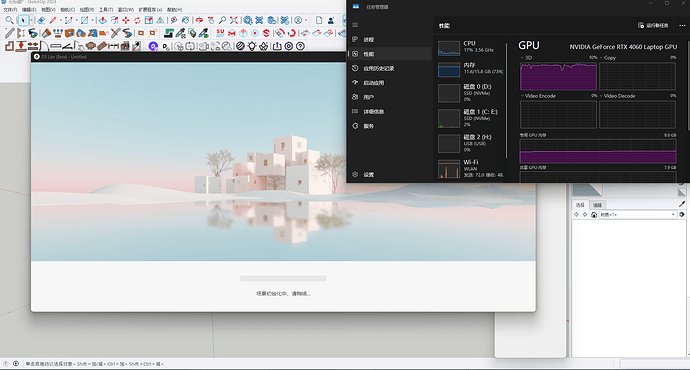The width and height of the screenshot is (690, 370).
Task: Activate the red Move arrows tool
Action: tap(126, 20)
